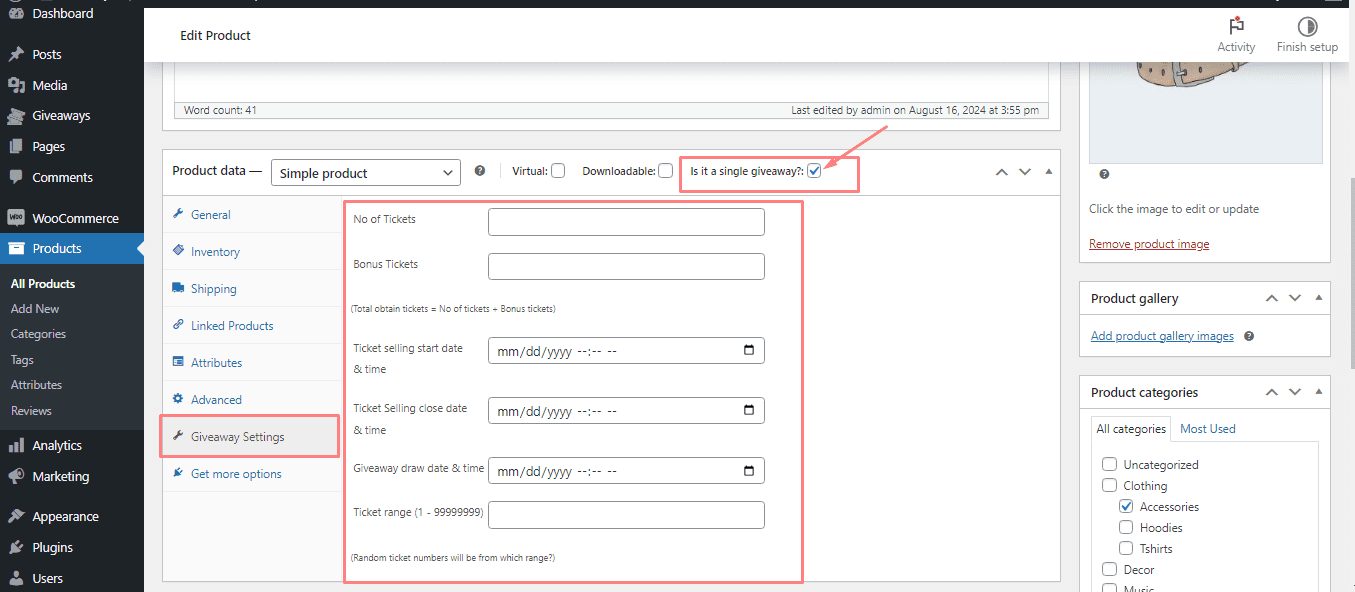Image resolution: width=1355 pixels, height=592 pixels.
Task: Open the Activity flag panel
Action: tap(1236, 34)
